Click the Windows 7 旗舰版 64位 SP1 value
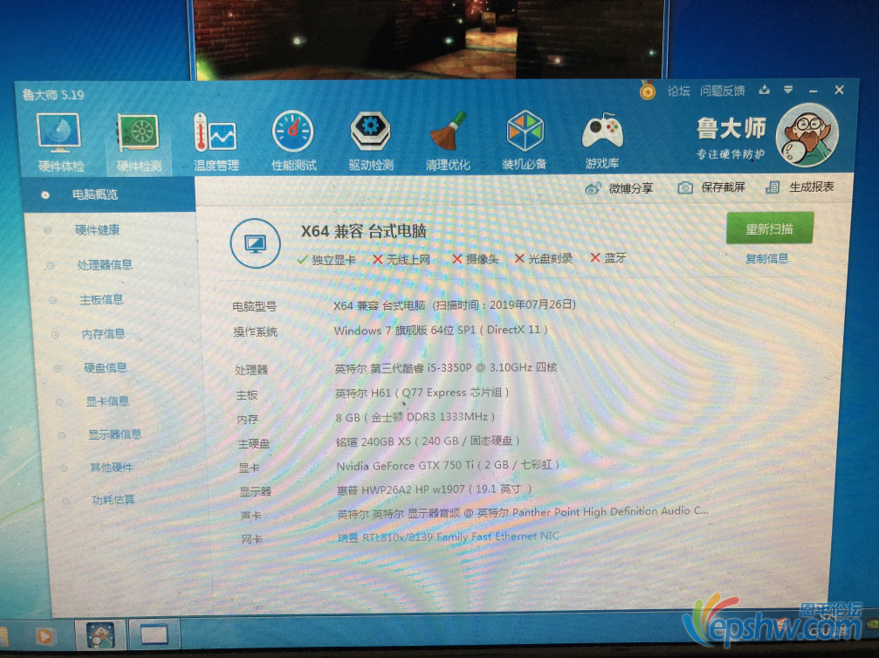 pos(441,330)
